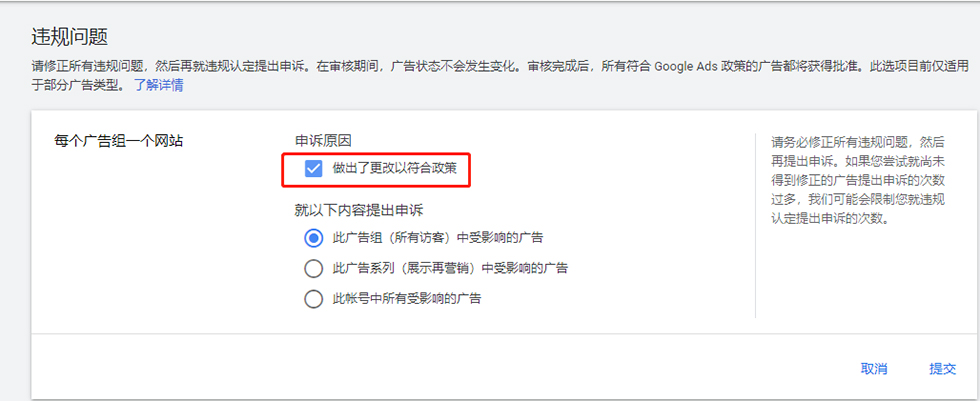This screenshot has height=401, width=980.
Task: Click the 此广告组（所有访客）中受影响的广告 label text
Action: [x=439, y=238]
